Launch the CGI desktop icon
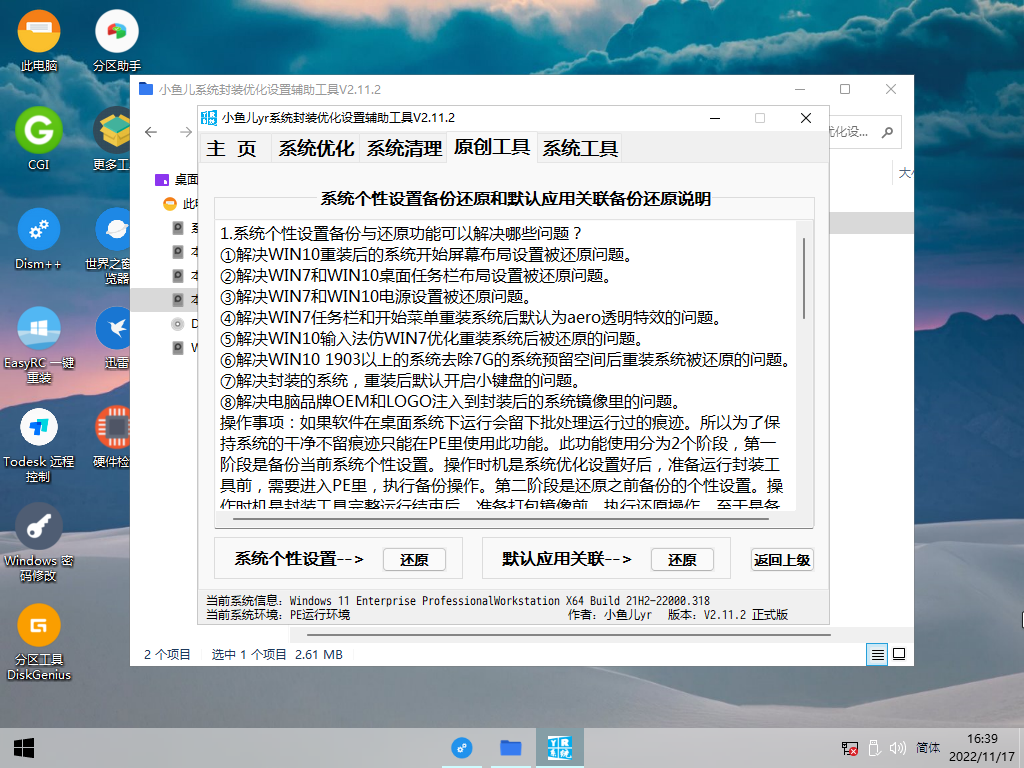The image size is (1024, 768). 39,139
